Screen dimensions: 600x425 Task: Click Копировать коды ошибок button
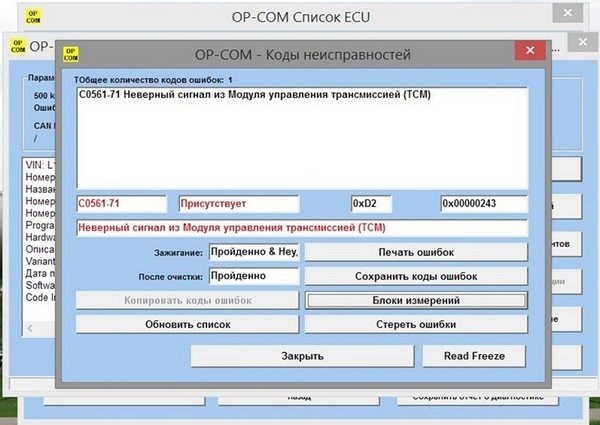tap(187, 300)
